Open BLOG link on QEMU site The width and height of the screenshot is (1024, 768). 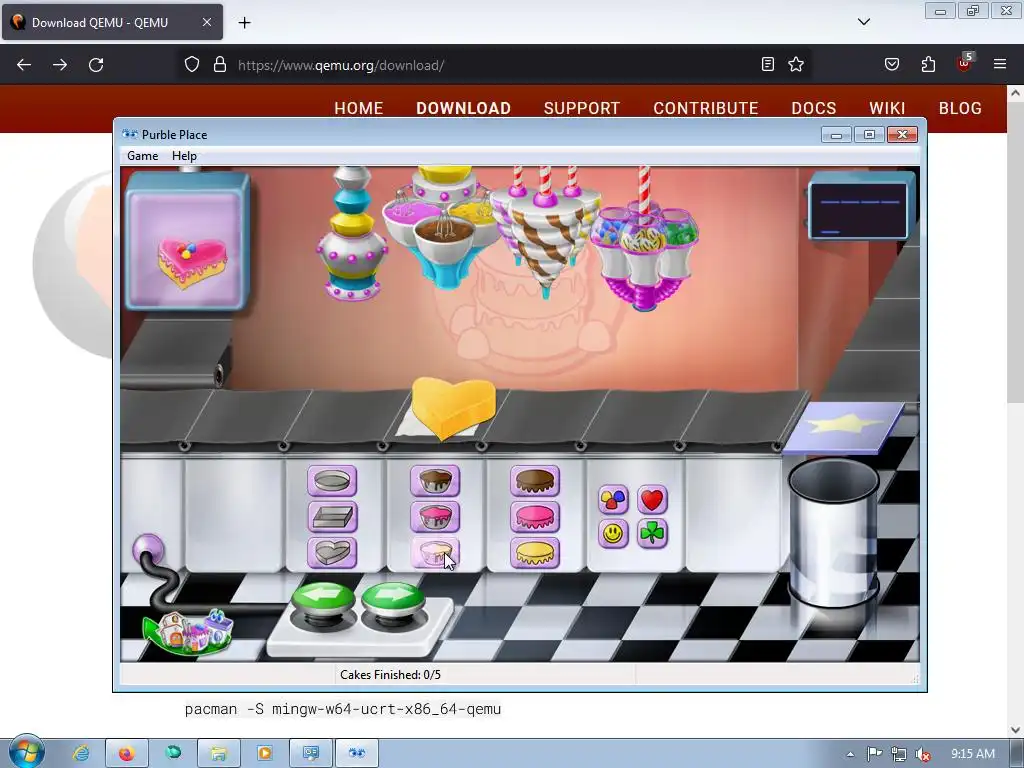960,108
